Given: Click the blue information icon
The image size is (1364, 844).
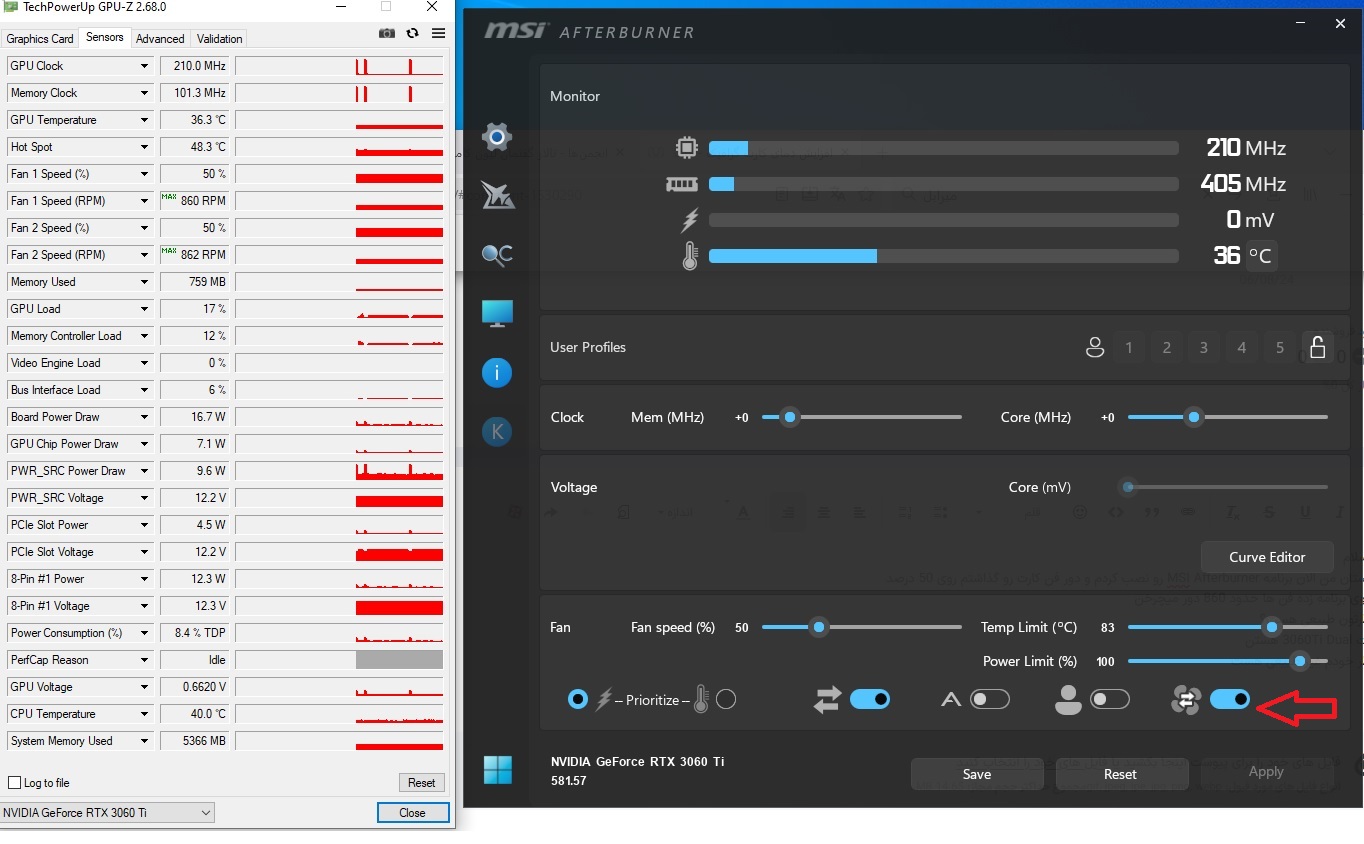Looking at the screenshot, I should point(497,373).
